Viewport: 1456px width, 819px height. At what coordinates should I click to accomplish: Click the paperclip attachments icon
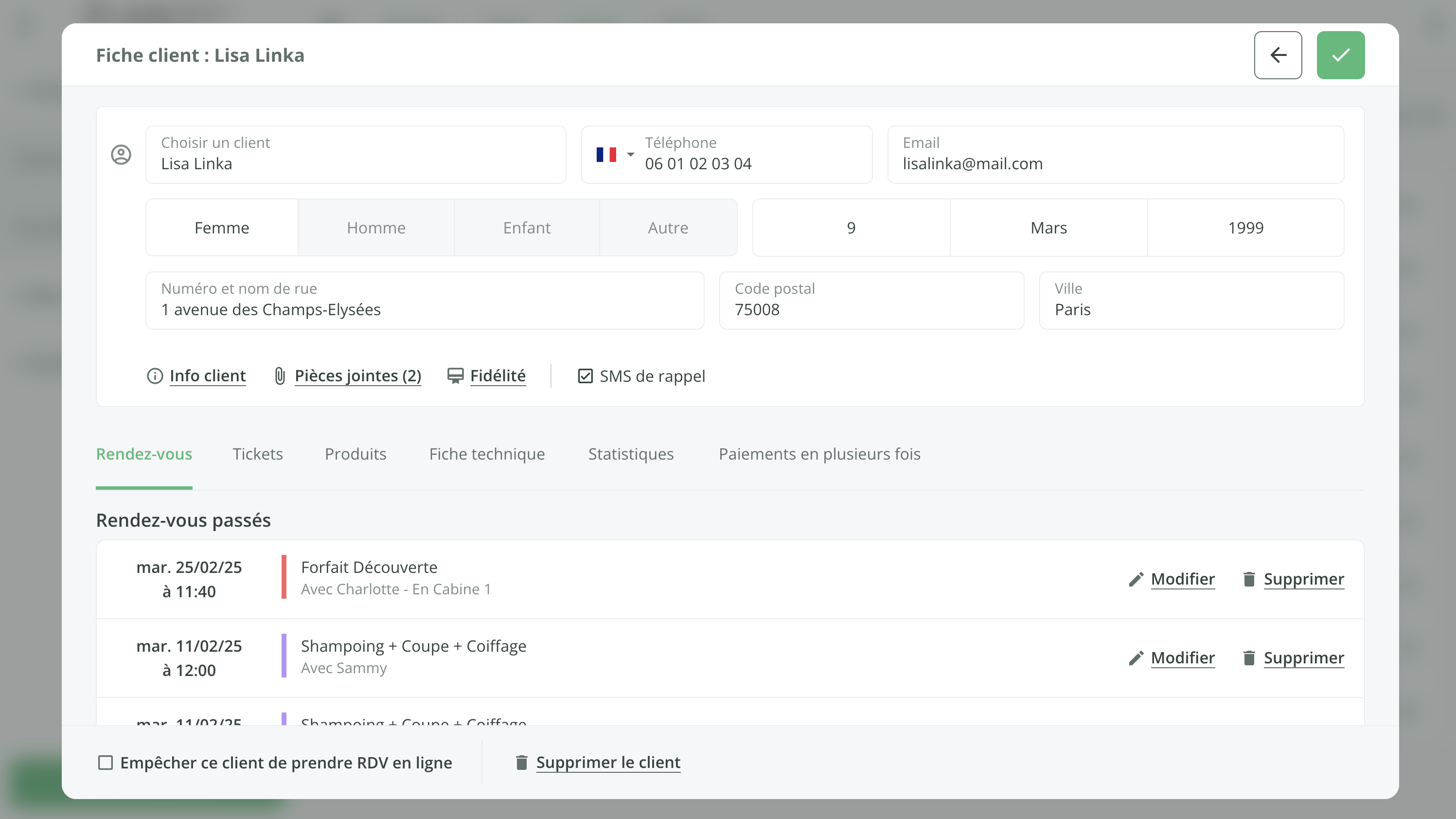(280, 376)
